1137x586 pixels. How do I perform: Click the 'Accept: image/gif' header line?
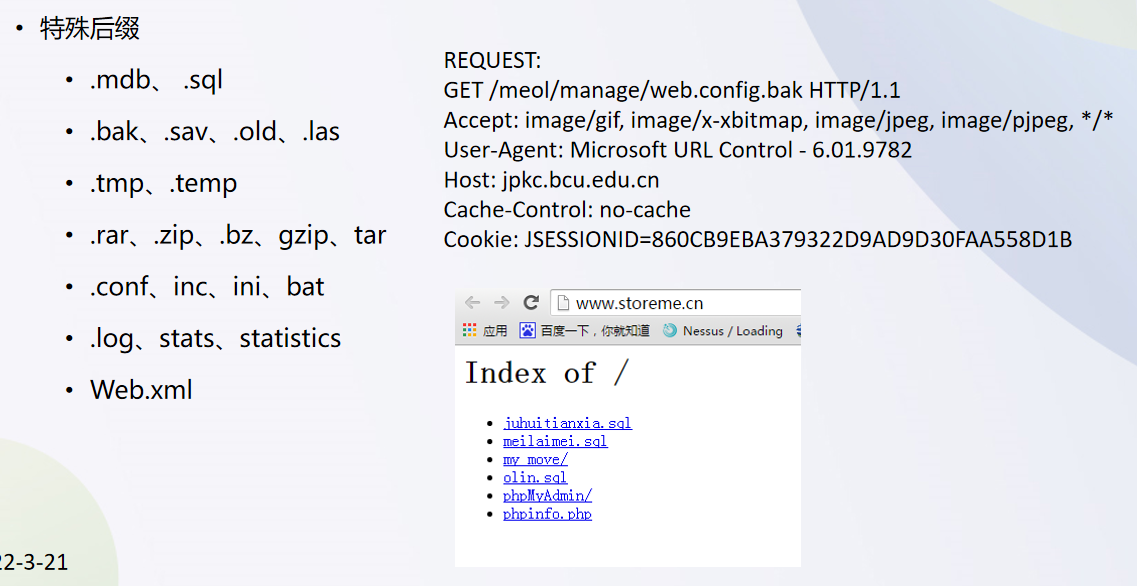pos(778,120)
